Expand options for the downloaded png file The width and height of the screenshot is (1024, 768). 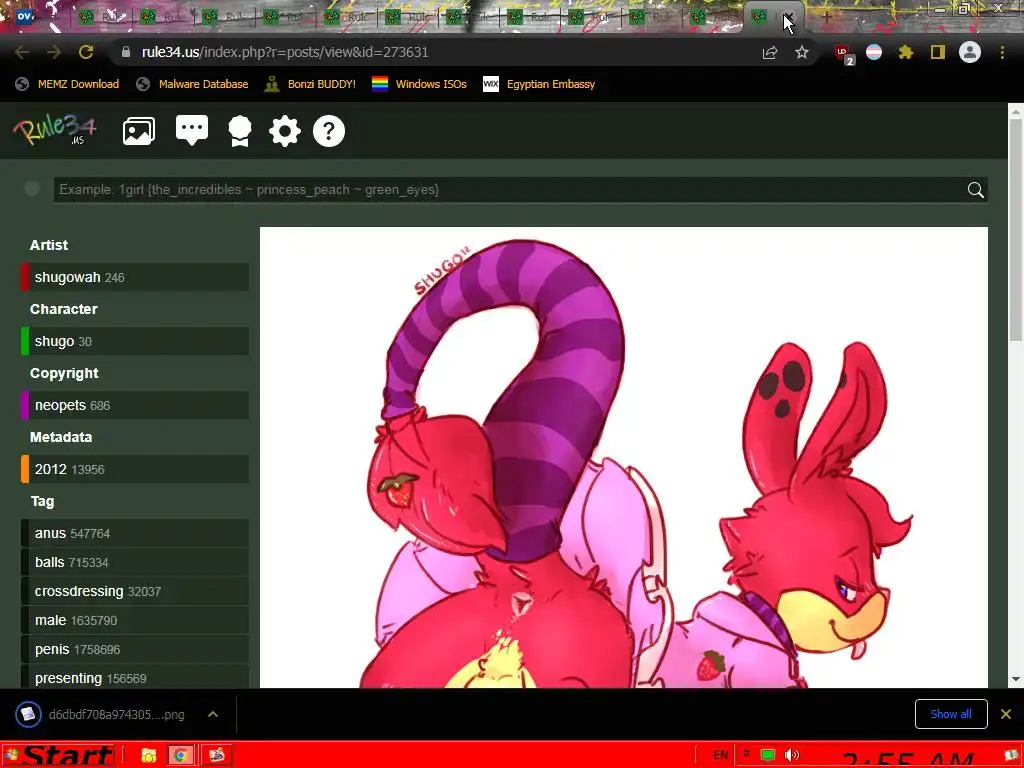tap(213, 714)
